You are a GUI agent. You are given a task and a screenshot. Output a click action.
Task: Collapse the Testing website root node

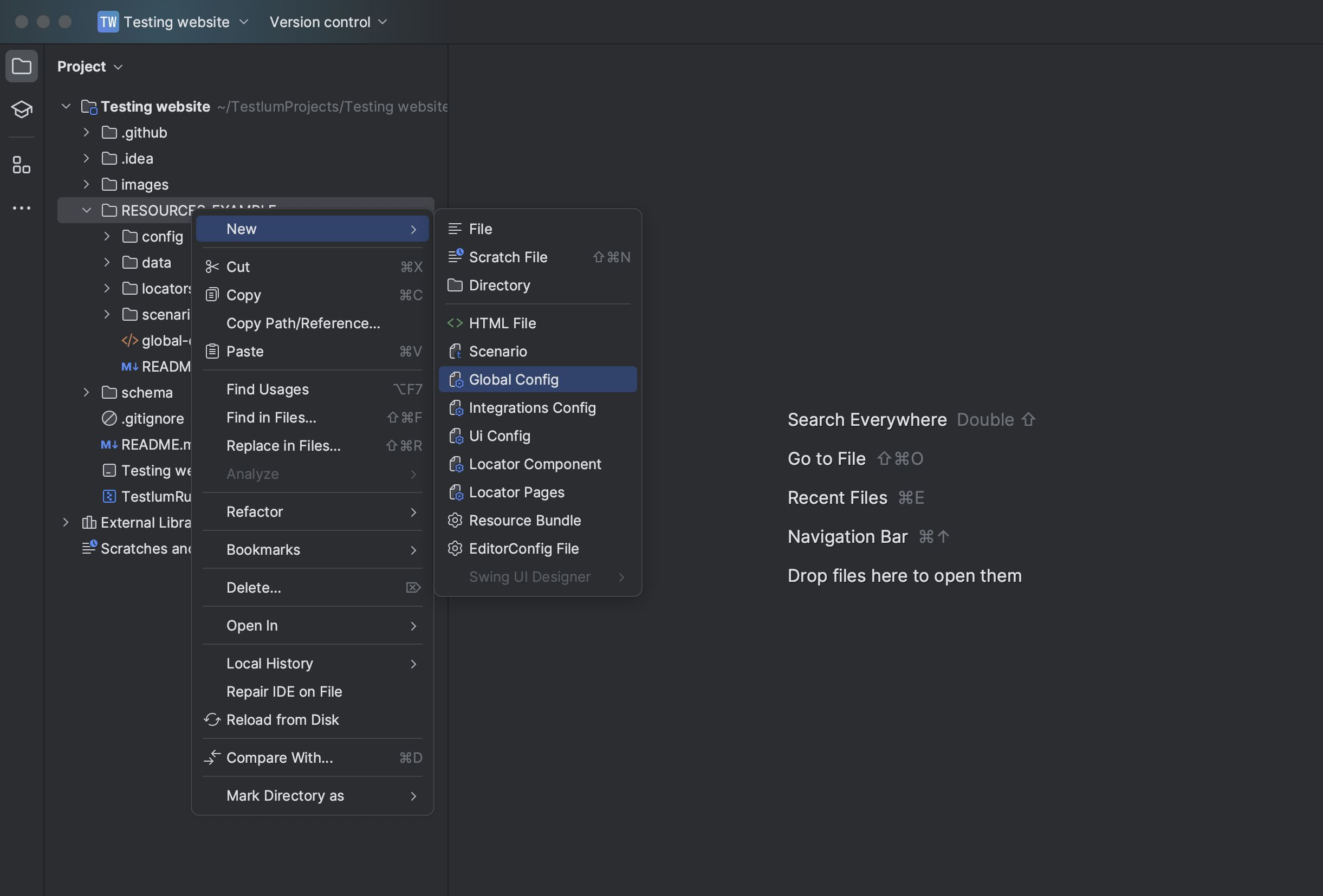66,107
